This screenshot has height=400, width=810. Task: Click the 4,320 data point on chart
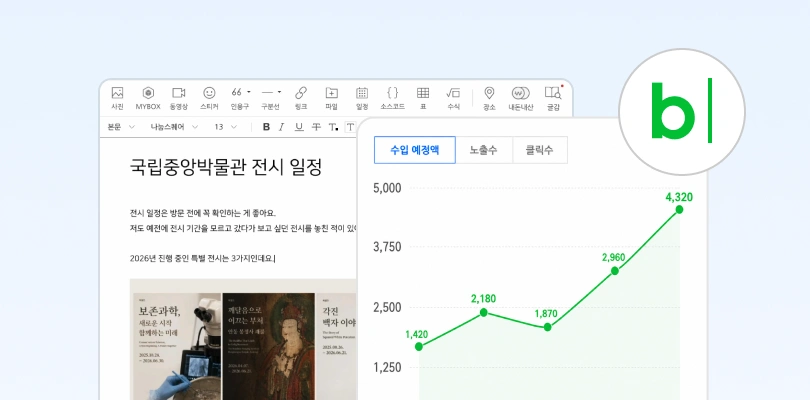tap(679, 209)
